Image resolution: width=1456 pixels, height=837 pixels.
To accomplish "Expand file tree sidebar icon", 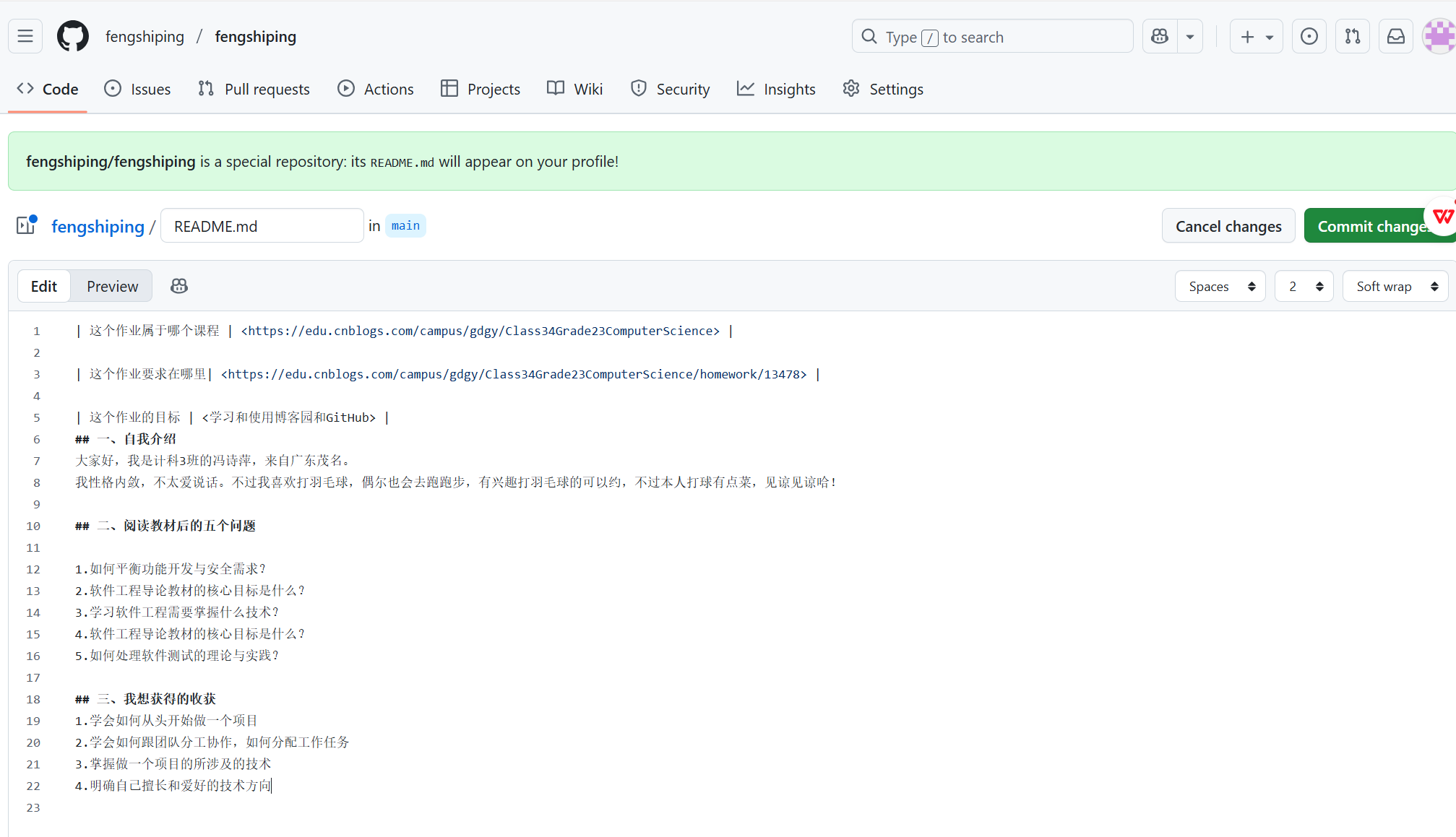I will pos(27,225).
